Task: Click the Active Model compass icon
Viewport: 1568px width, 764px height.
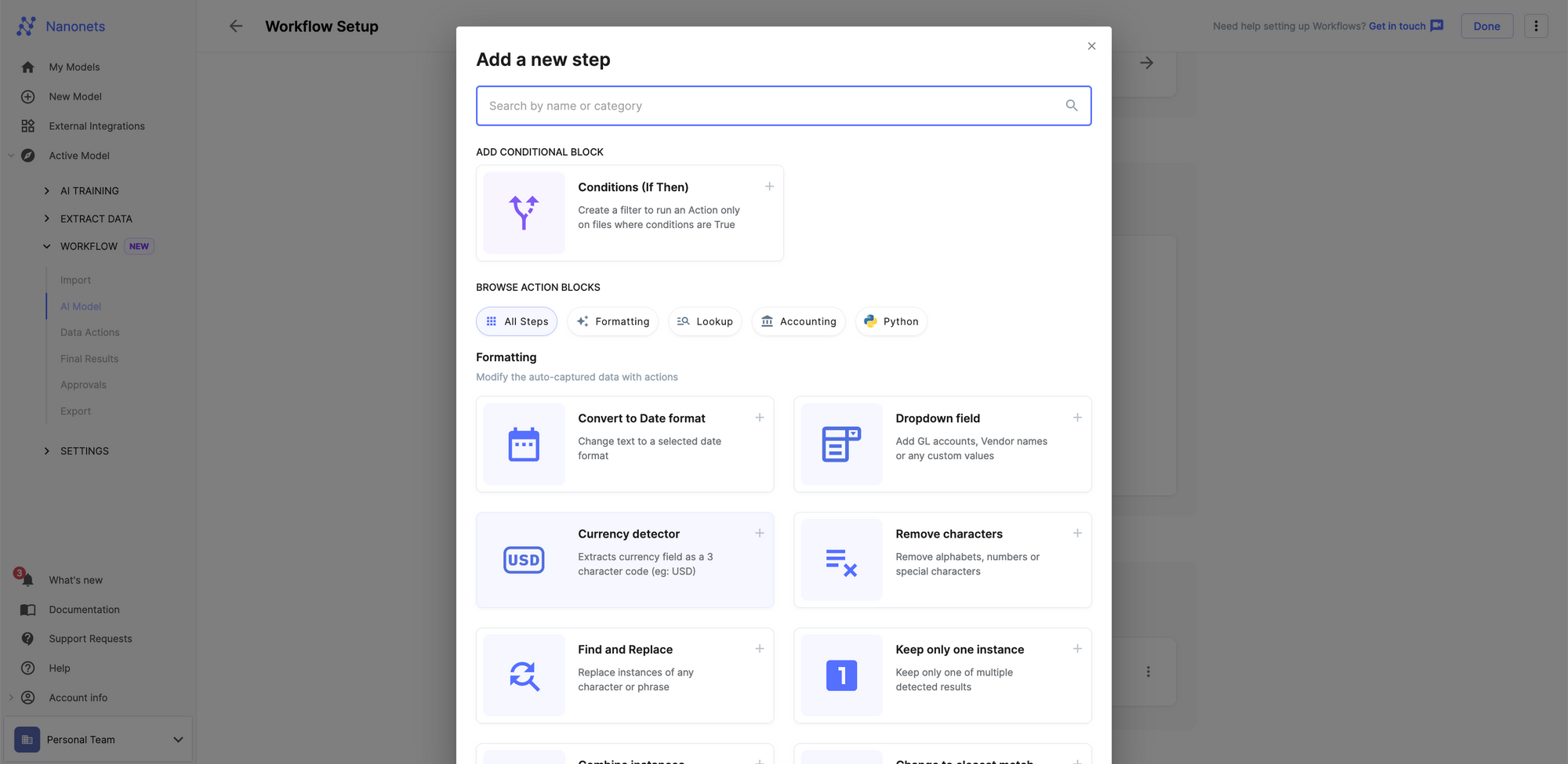Action: [x=27, y=155]
